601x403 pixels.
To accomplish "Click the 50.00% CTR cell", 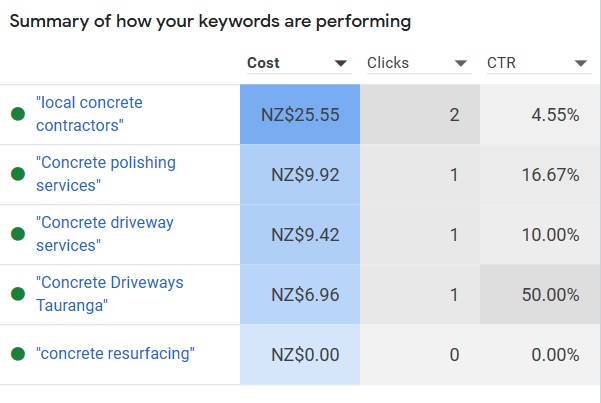I will (540, 294).
